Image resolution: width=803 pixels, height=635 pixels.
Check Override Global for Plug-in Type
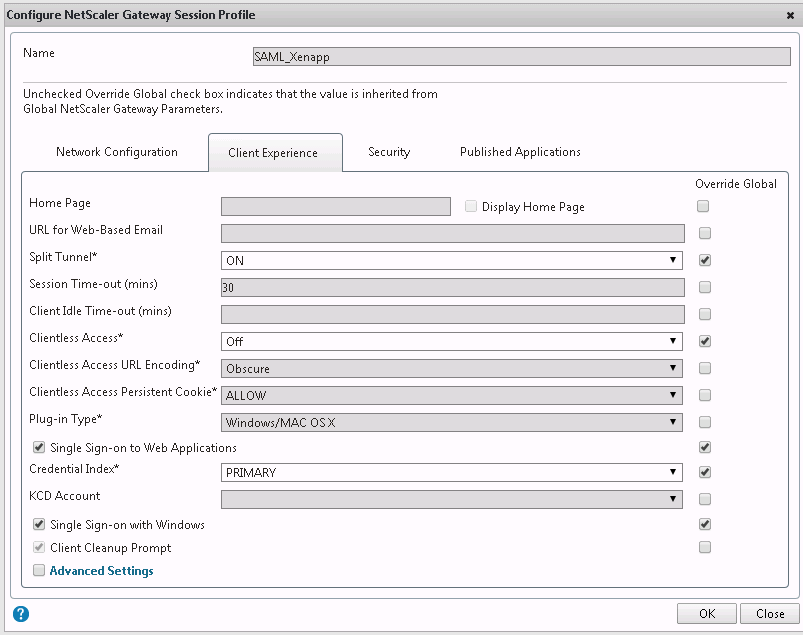point(704,422)
